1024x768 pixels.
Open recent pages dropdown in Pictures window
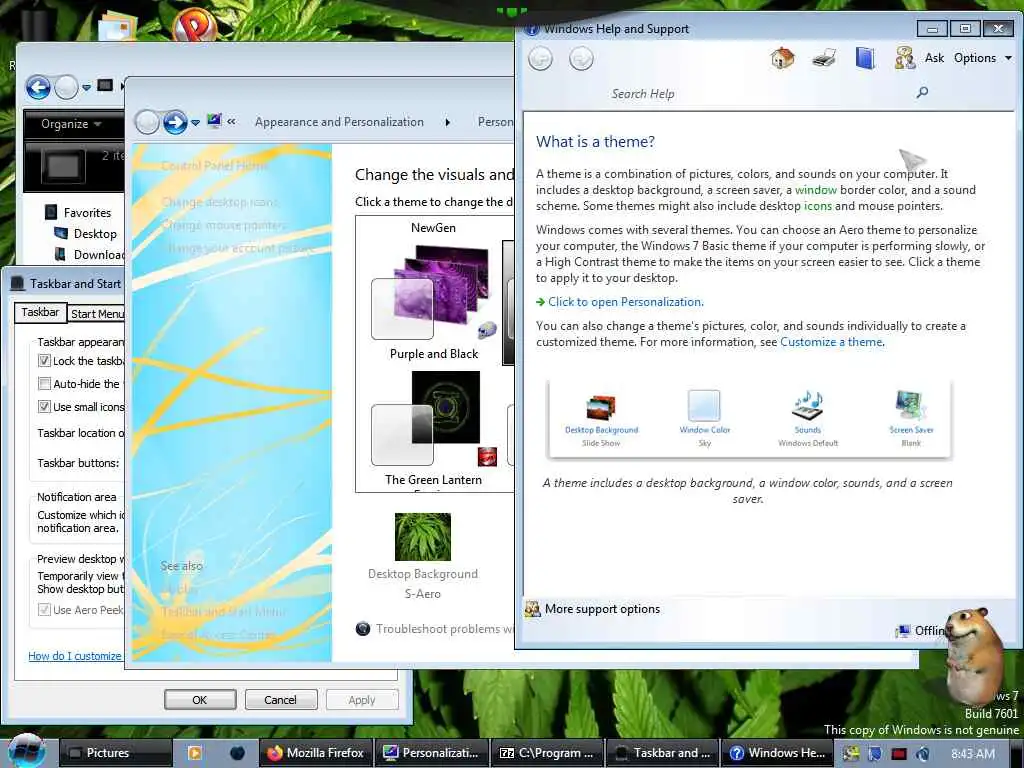(x=86, y=88)
